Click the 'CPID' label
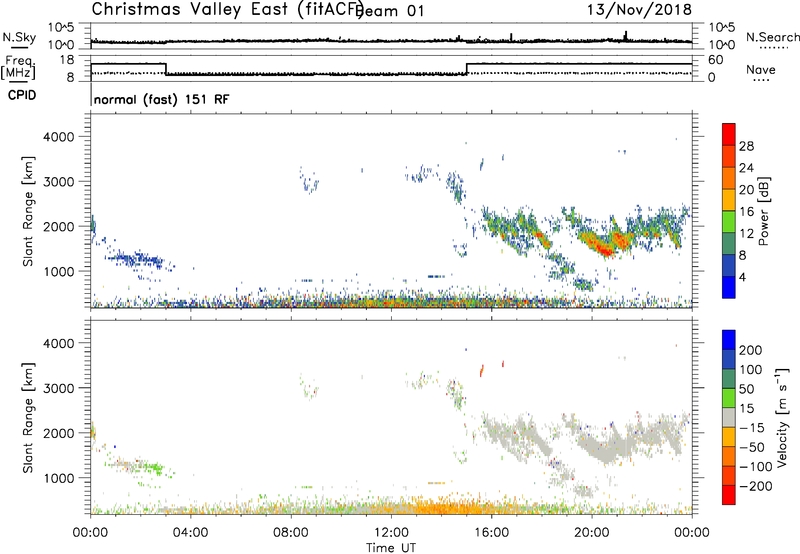The image size is (800, 554). [22, 95]
